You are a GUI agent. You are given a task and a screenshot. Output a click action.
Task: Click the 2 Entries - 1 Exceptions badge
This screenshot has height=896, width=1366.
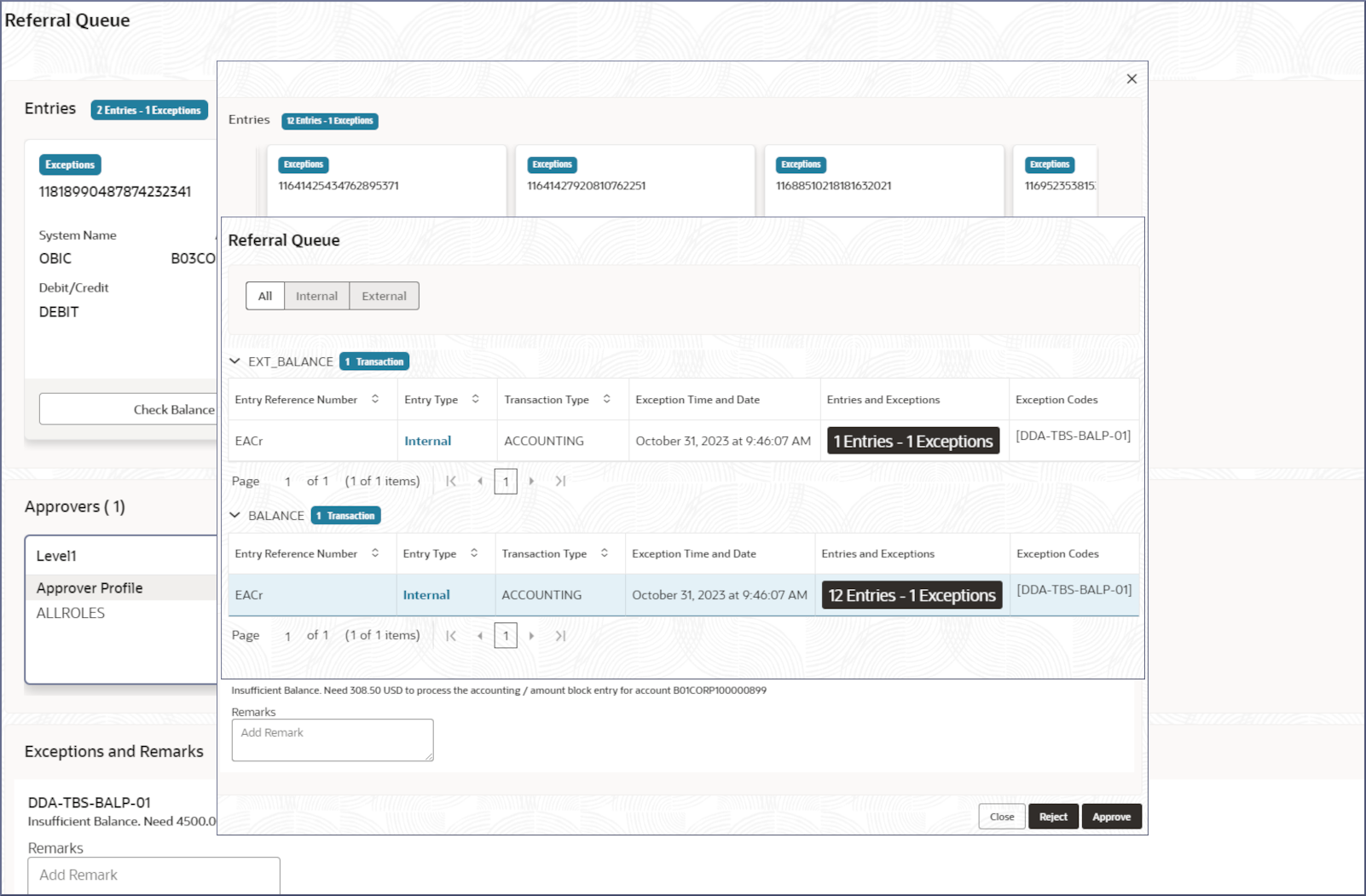click(149, 110)
